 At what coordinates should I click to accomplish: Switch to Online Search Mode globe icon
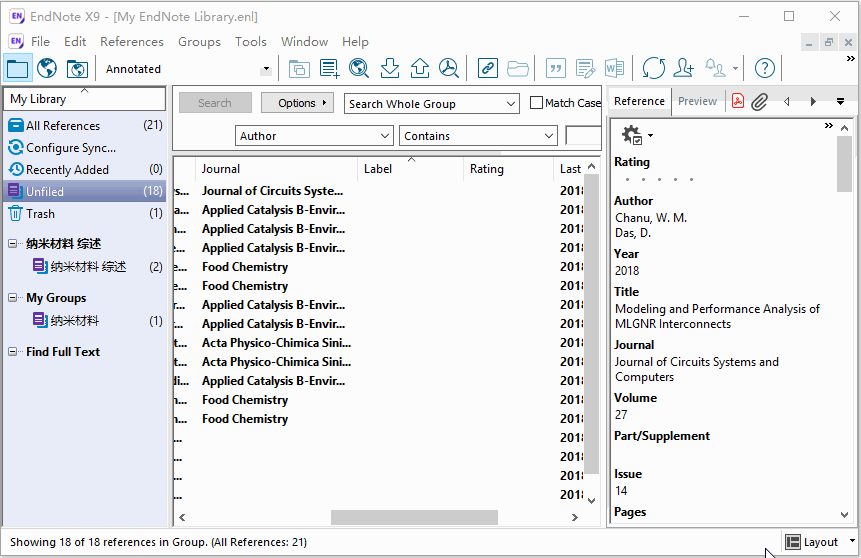[x=47, y=69]
